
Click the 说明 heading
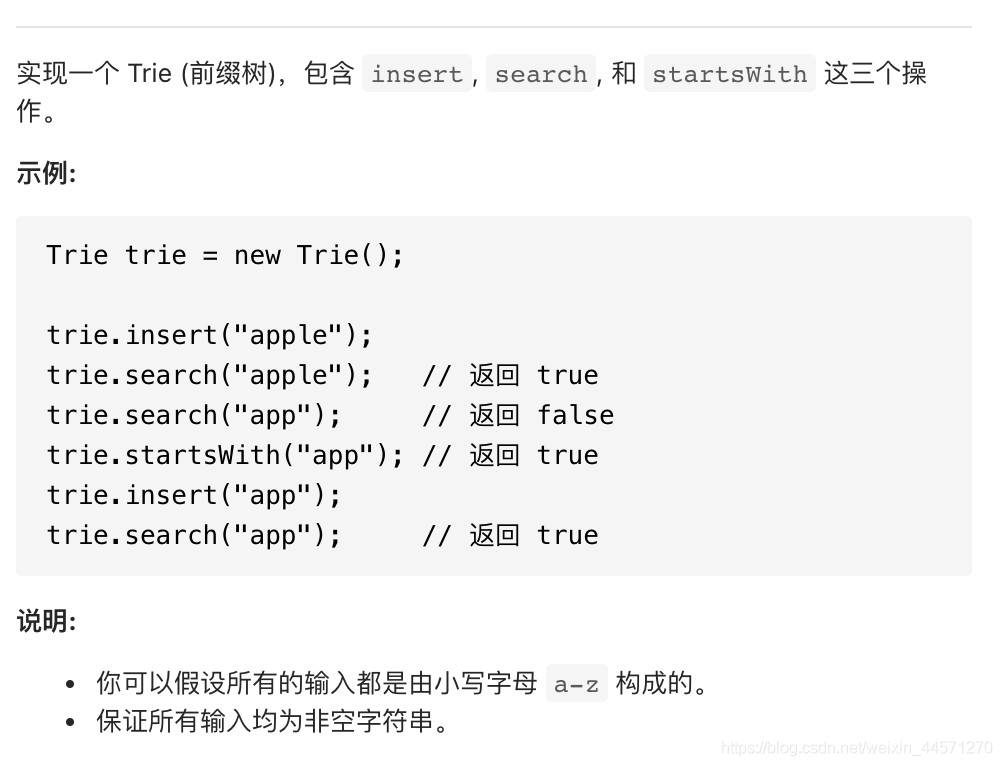click(46, 621)
